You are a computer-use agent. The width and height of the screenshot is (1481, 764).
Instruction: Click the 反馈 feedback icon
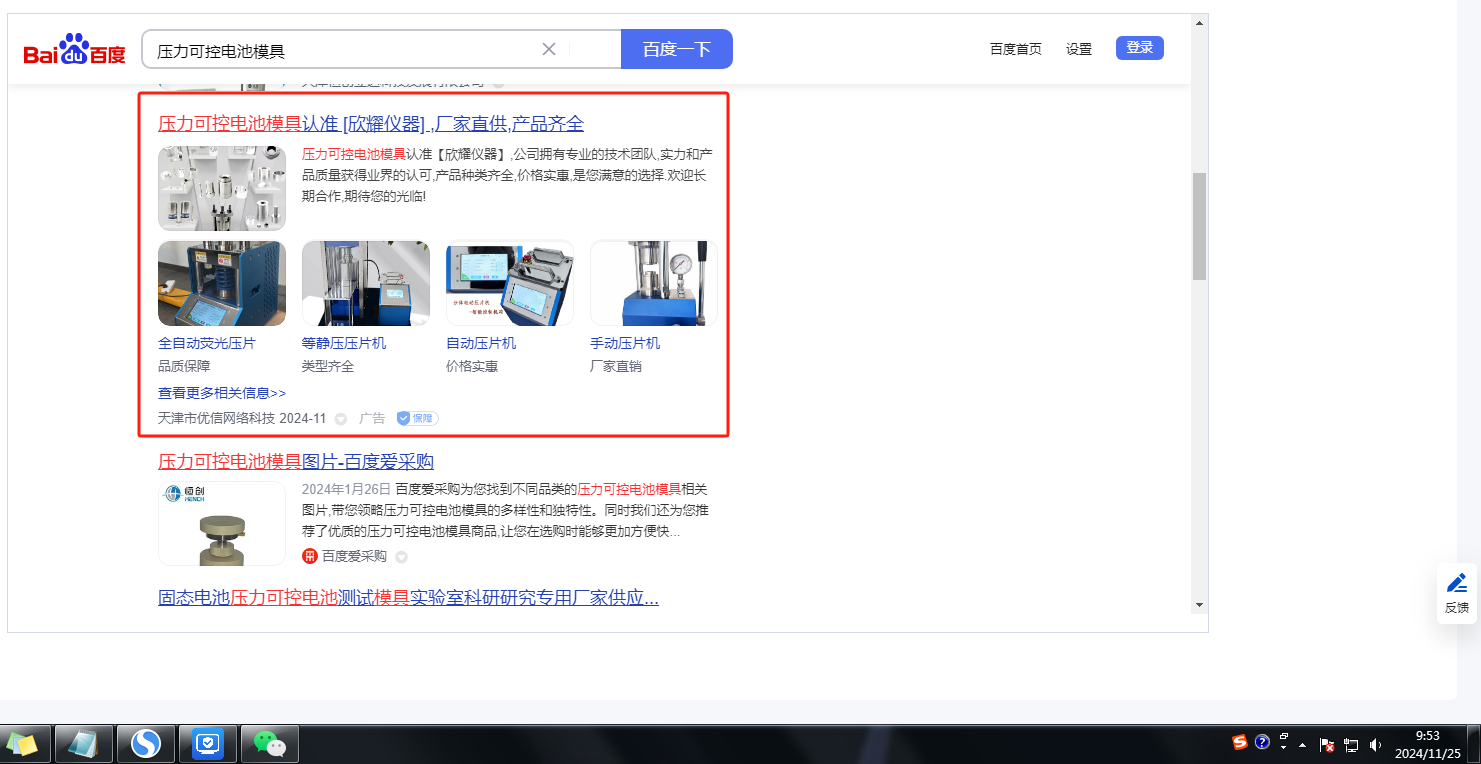pyautogui.click(x=1457, y=593)
